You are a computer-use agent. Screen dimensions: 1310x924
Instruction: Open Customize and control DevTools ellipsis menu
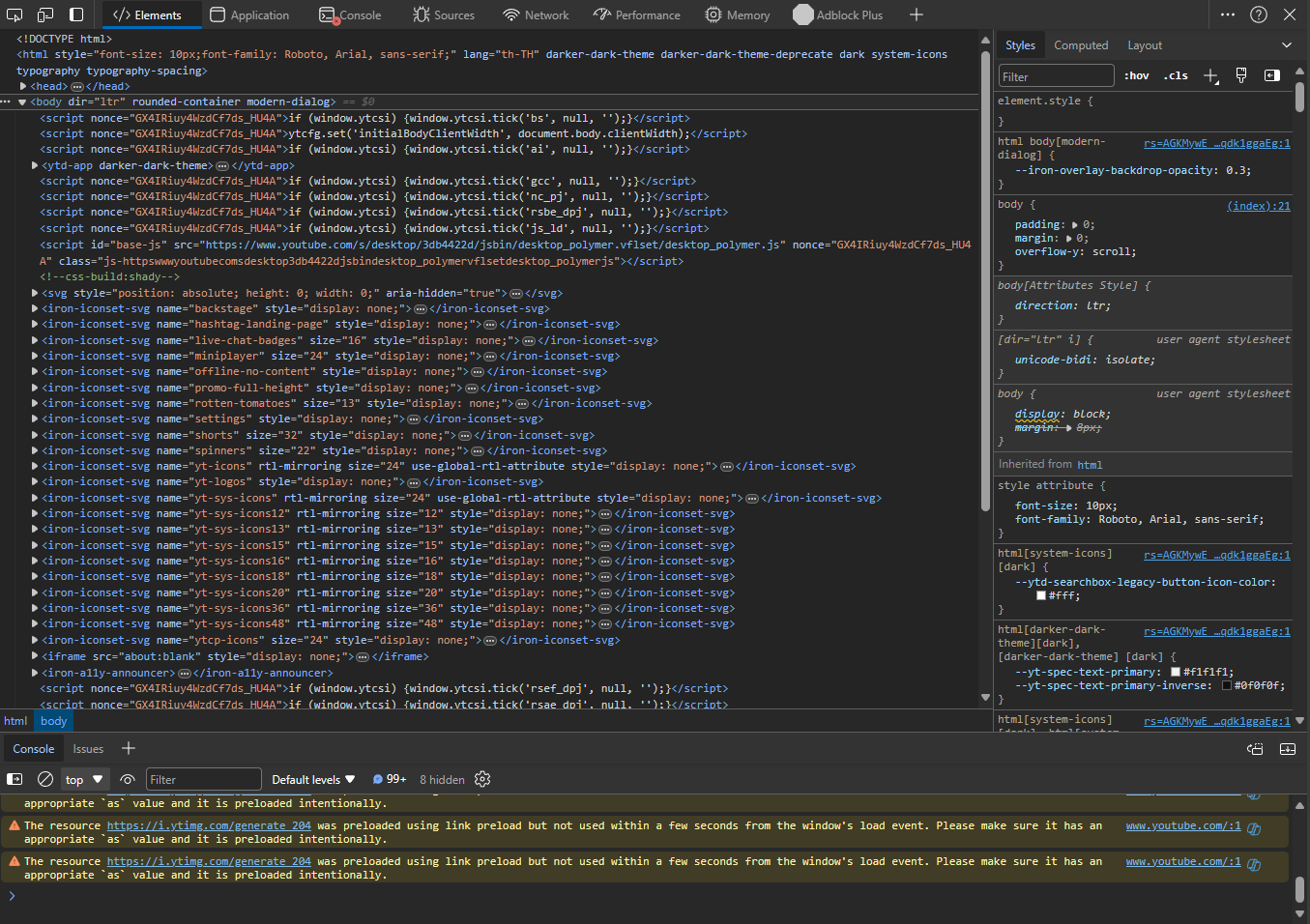point(1228,14)
